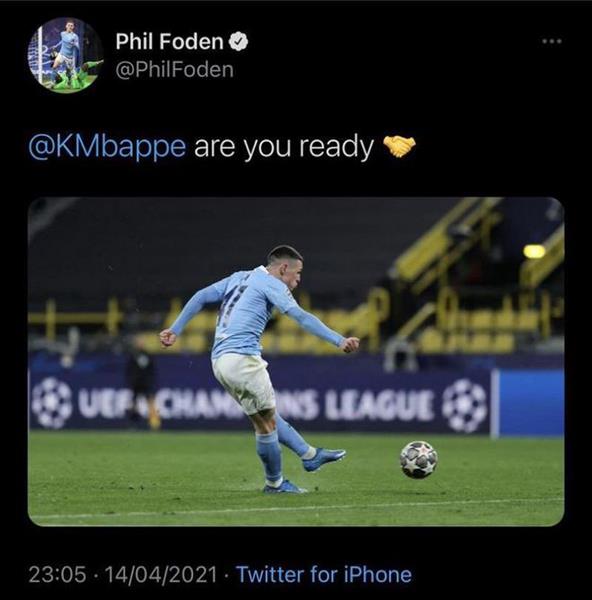Image resolution: width=592 pixels, height=600 pixels.
Task: Click the Phil Foden display name
Action: [169, 41]
